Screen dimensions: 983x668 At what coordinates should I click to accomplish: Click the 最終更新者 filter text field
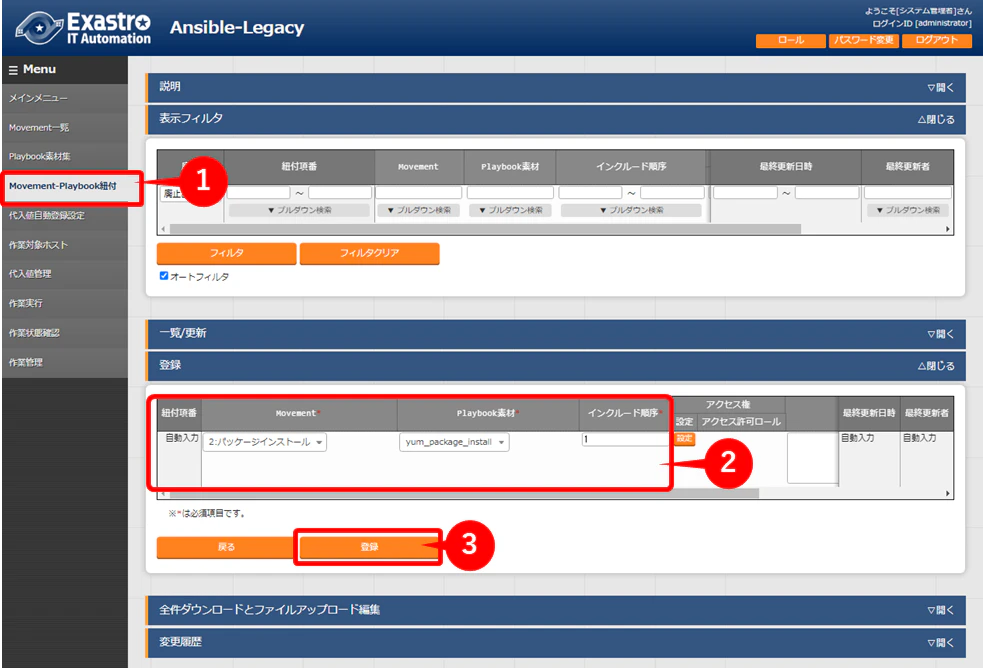[x=908, y=192]
